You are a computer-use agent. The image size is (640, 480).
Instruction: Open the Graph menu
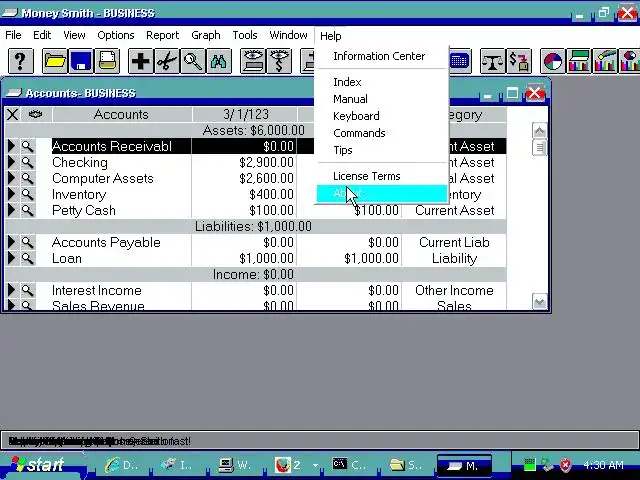click(206, 35)
